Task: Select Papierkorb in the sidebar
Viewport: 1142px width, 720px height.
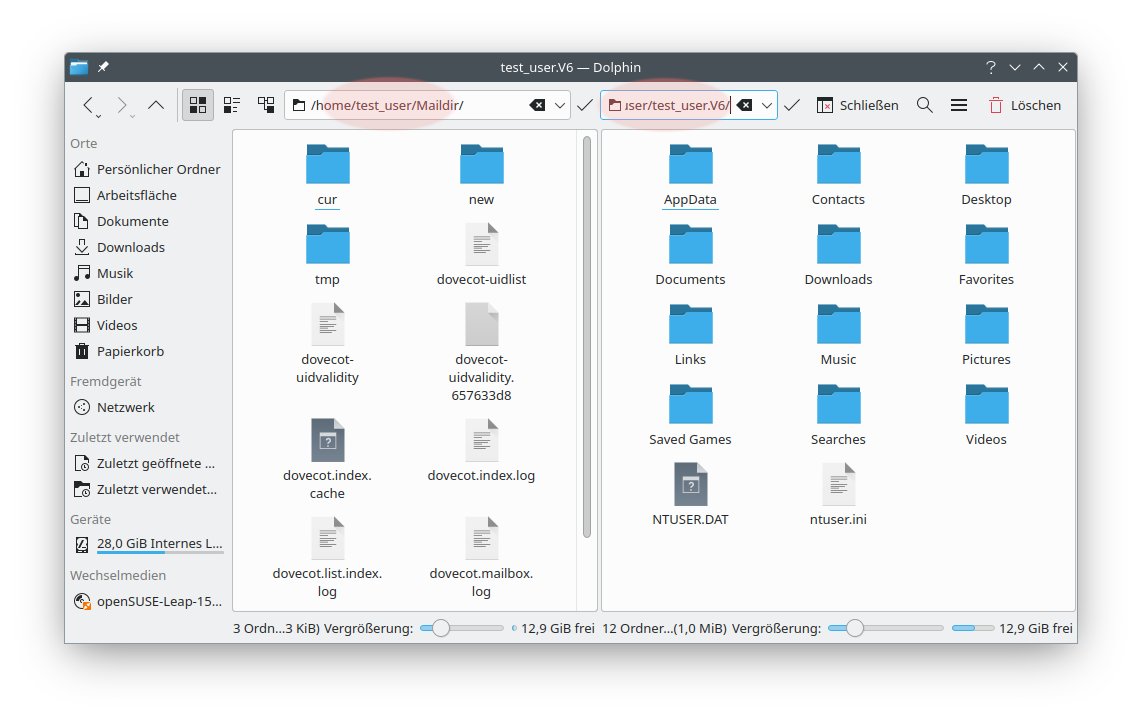Action: [130, 351]
